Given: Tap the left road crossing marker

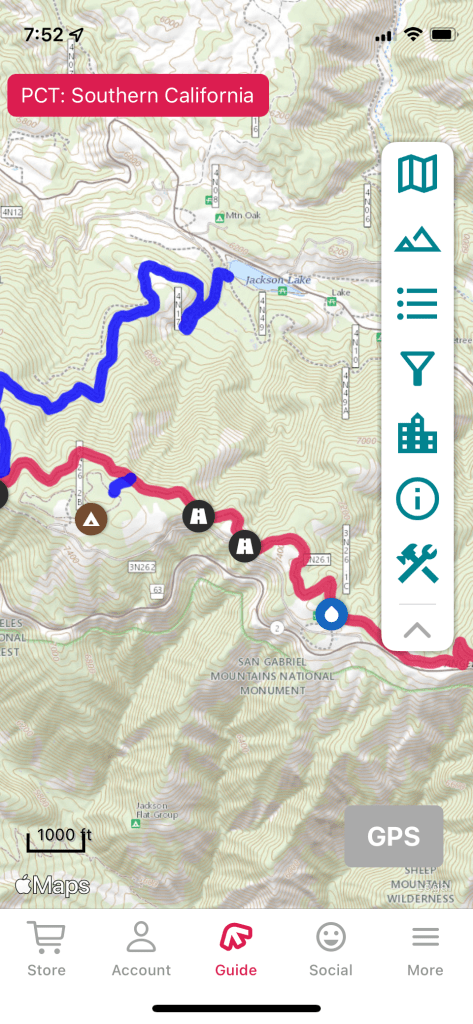Looking at the screenshot, I should [199, 516].
